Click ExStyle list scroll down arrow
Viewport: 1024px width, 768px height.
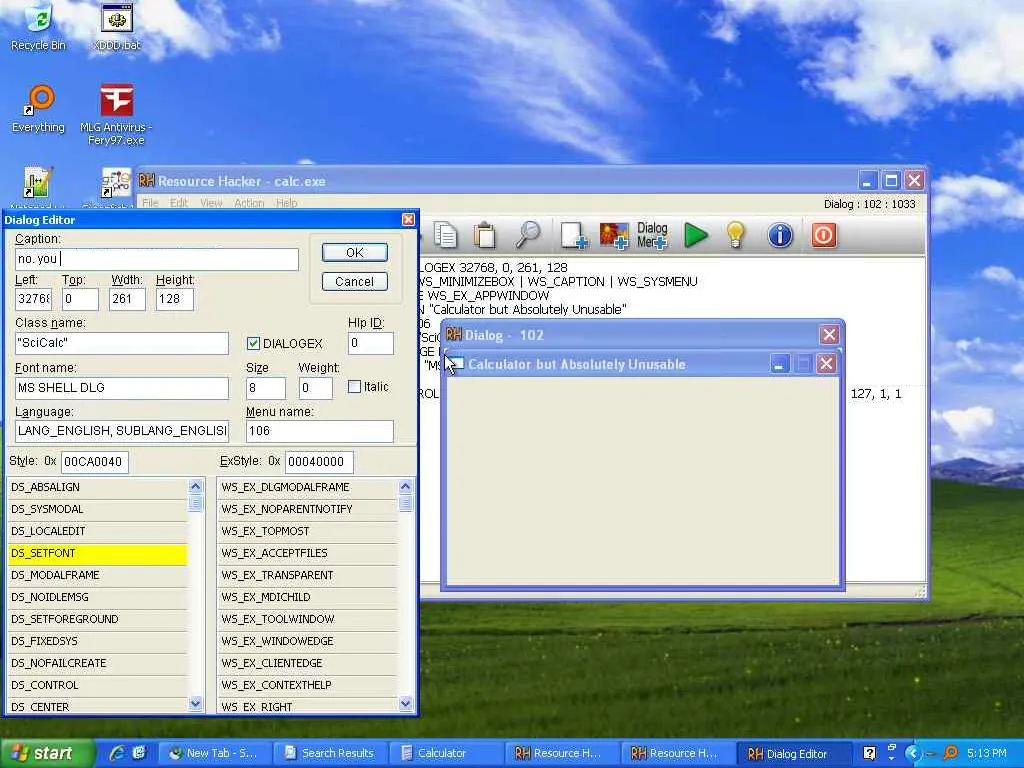pos(406,703)
